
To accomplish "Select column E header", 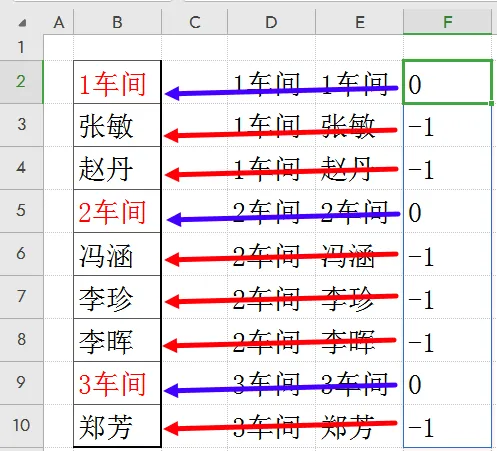I will 359,22.
